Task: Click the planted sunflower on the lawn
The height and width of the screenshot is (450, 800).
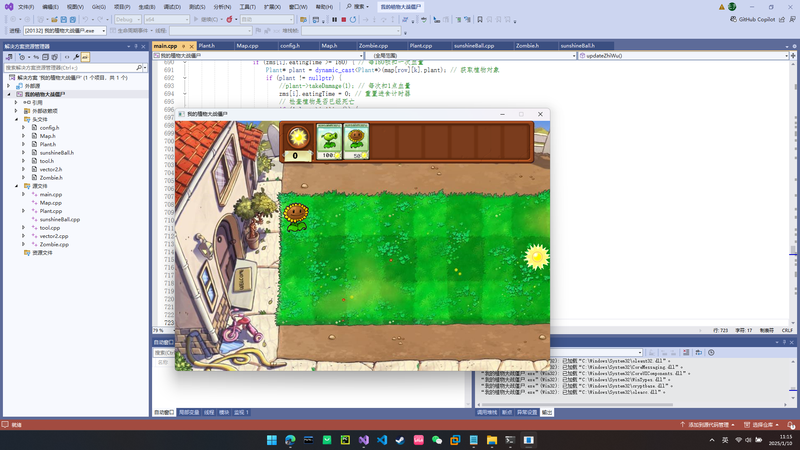Action: 295,216
